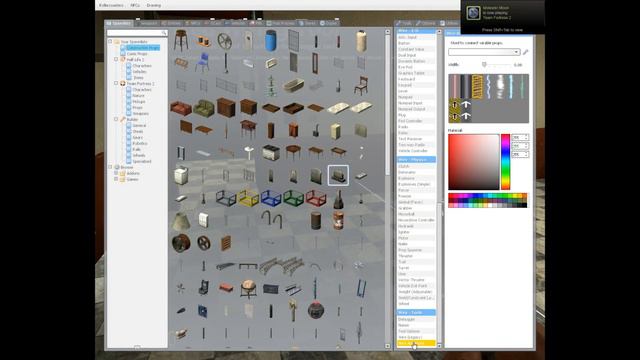The image size is (640, 360).
Task: Open the Rollercoasters menu at top
Action: (111, 5)
